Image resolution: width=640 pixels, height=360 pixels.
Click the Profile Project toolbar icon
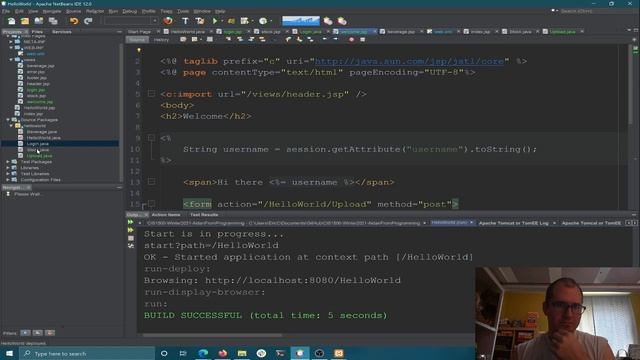tap(263, 21)
